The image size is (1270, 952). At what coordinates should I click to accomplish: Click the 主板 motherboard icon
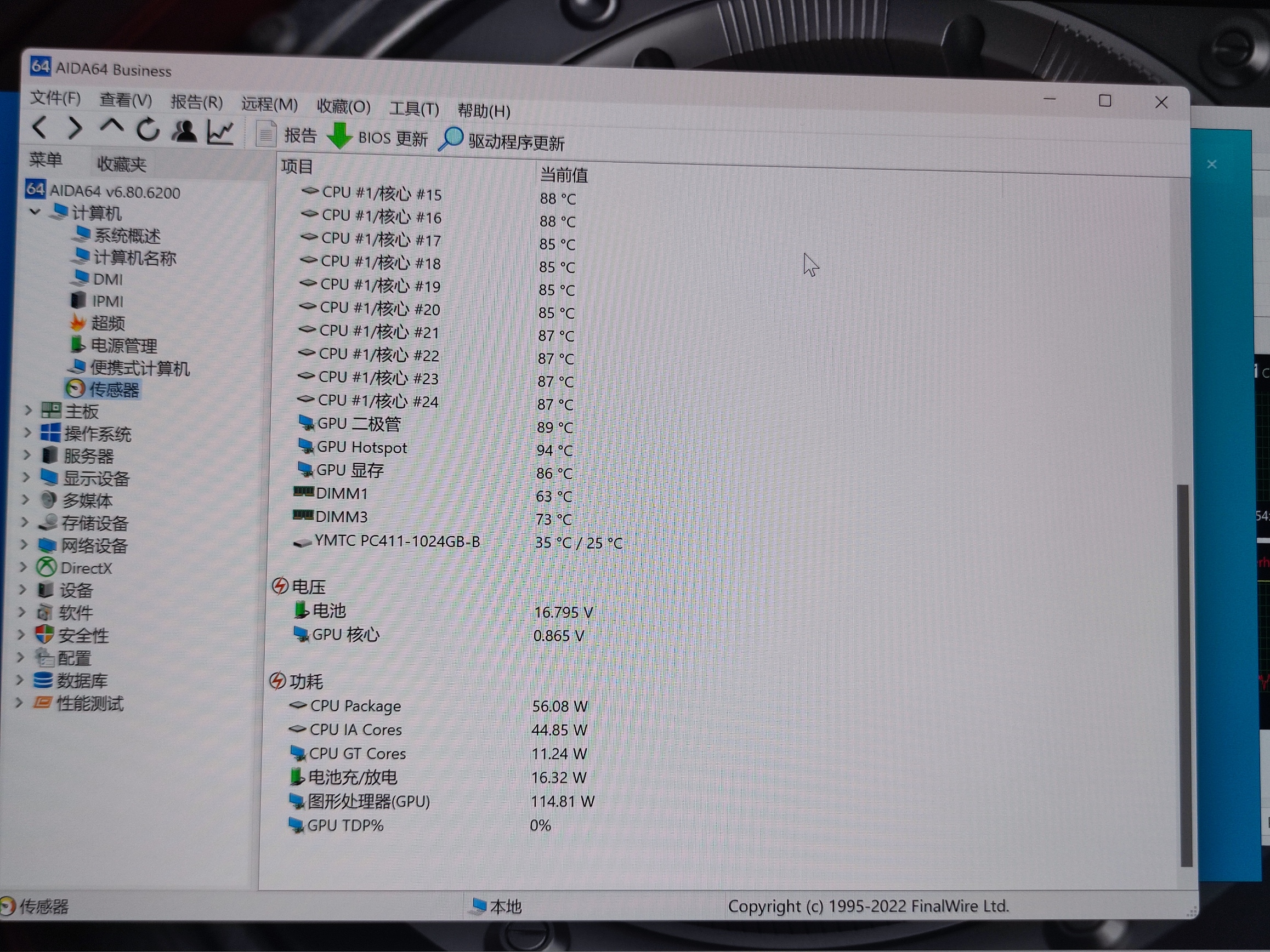pos(51,411)
